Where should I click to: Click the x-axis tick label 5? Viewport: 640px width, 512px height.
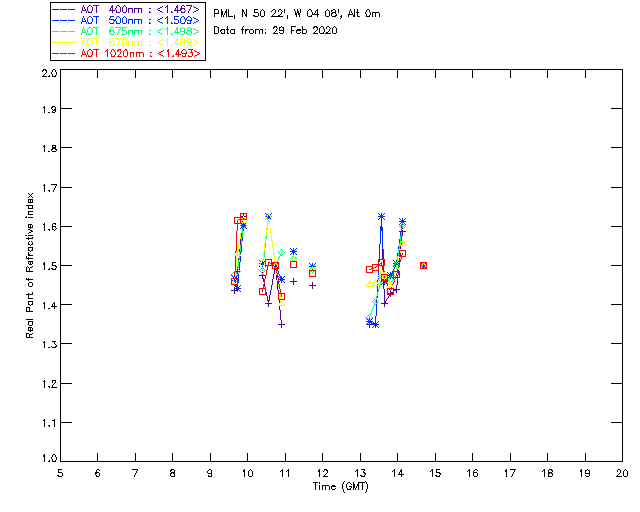tap(60, 473)
